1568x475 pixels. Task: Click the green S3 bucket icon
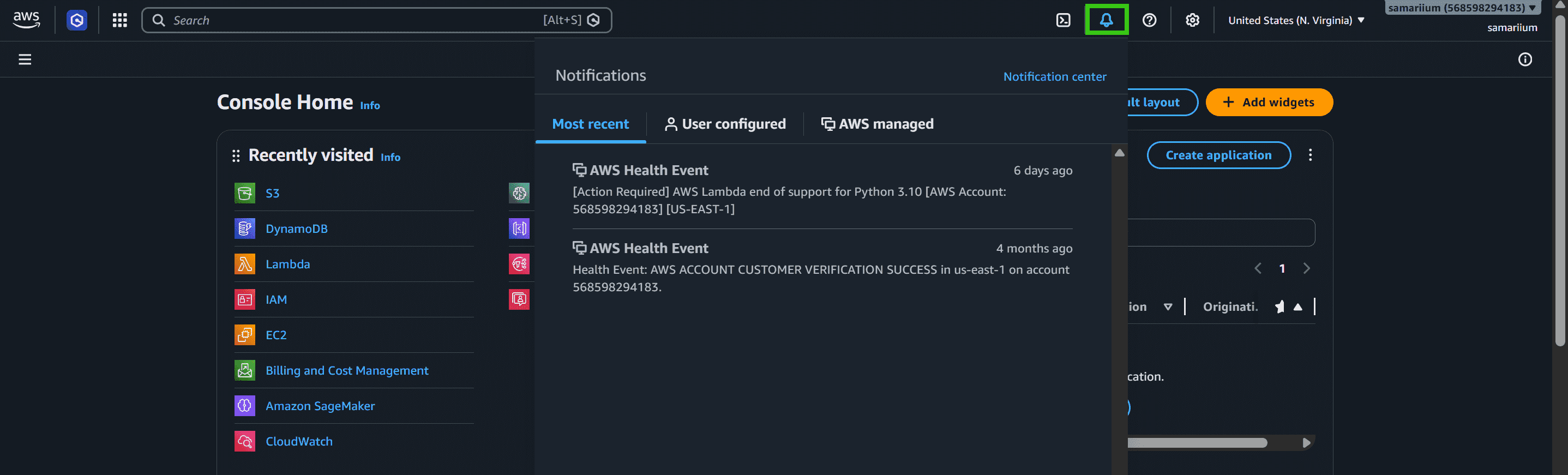[x=245, y=193]
